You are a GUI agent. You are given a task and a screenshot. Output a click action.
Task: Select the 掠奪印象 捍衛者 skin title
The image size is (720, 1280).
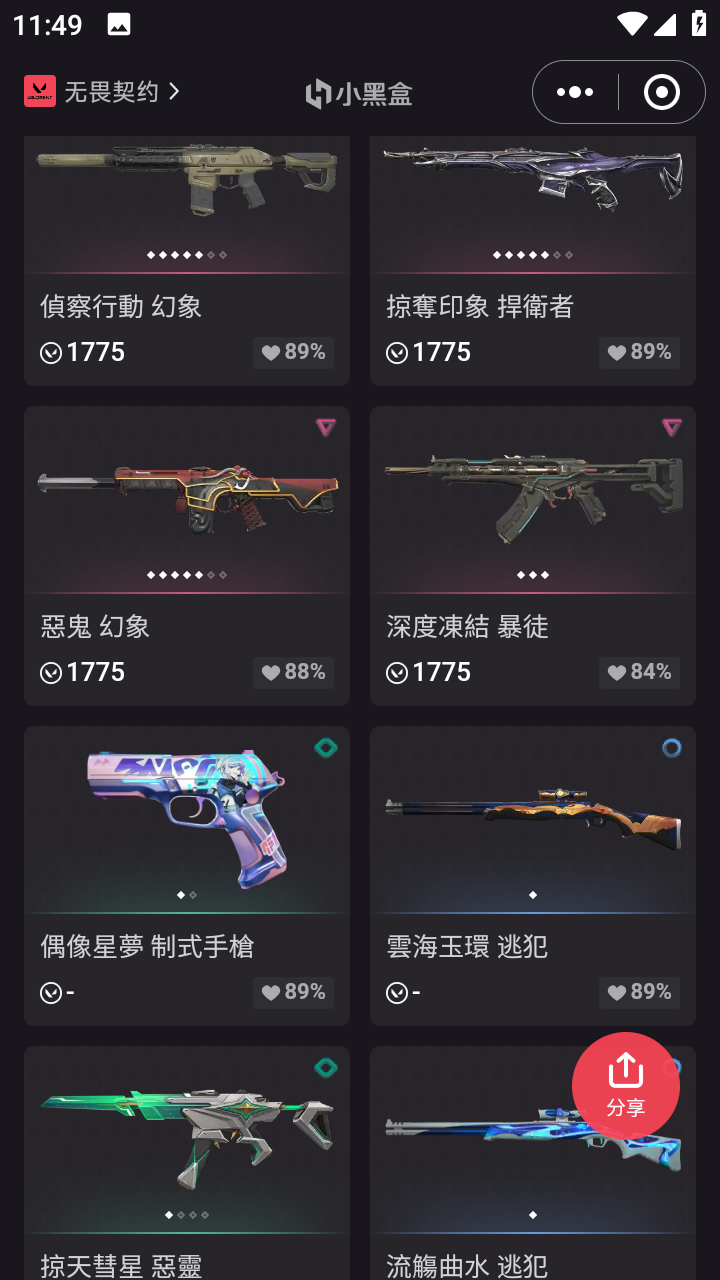pyautogui.click(x=480, y=306)
